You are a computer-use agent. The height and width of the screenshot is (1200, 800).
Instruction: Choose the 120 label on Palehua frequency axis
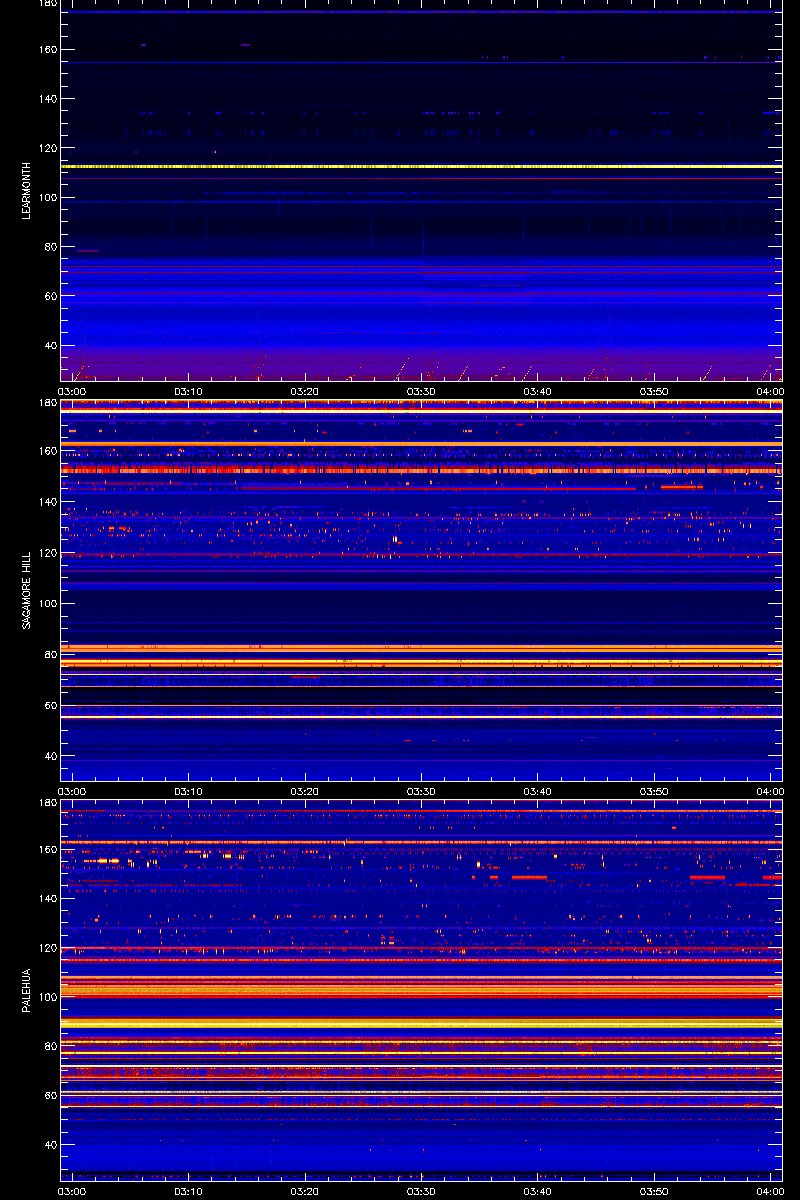pyautogui.click(x=46, y=948)
